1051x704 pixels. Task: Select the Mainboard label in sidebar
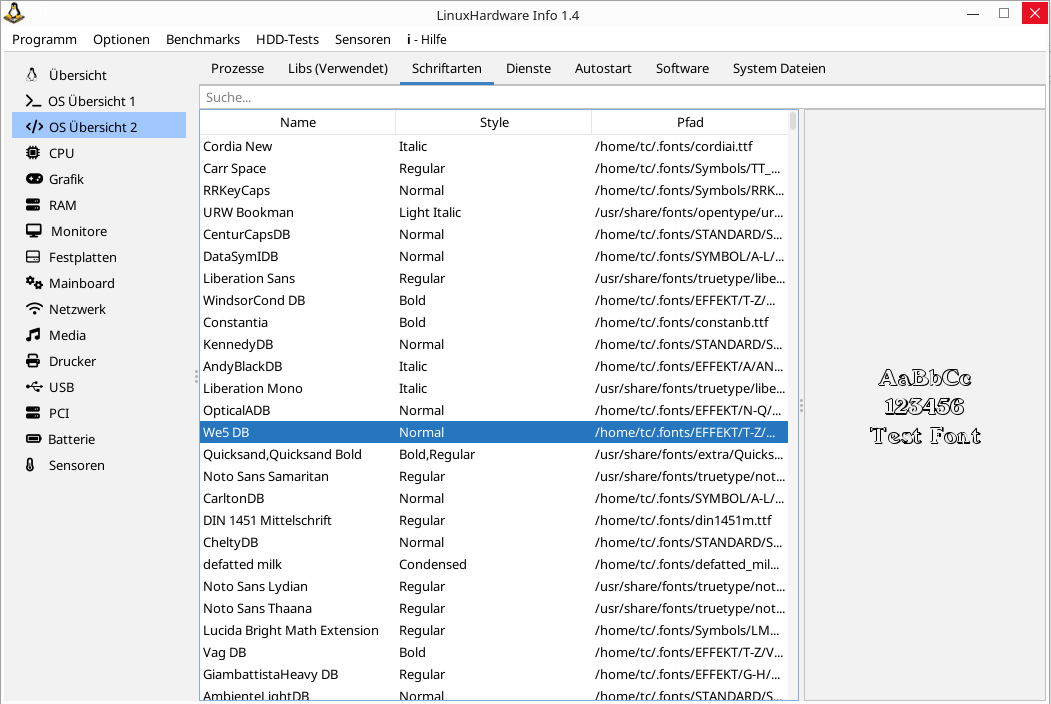click(82, 283)
